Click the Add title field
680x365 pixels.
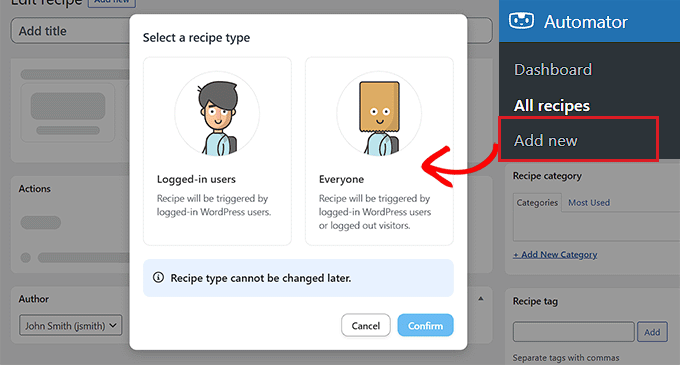tap(251, 31)
